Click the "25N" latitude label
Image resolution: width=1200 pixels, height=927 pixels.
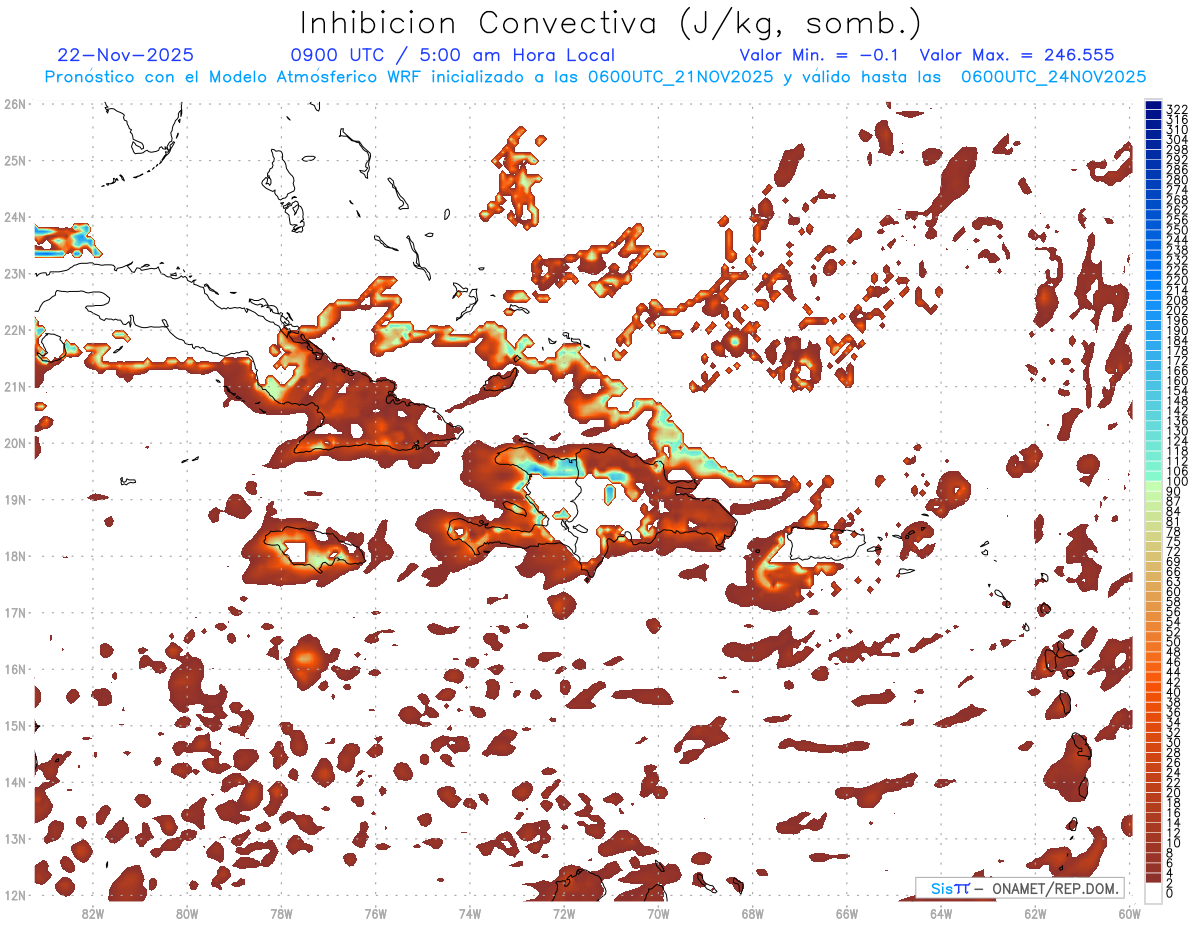(15, 160)
